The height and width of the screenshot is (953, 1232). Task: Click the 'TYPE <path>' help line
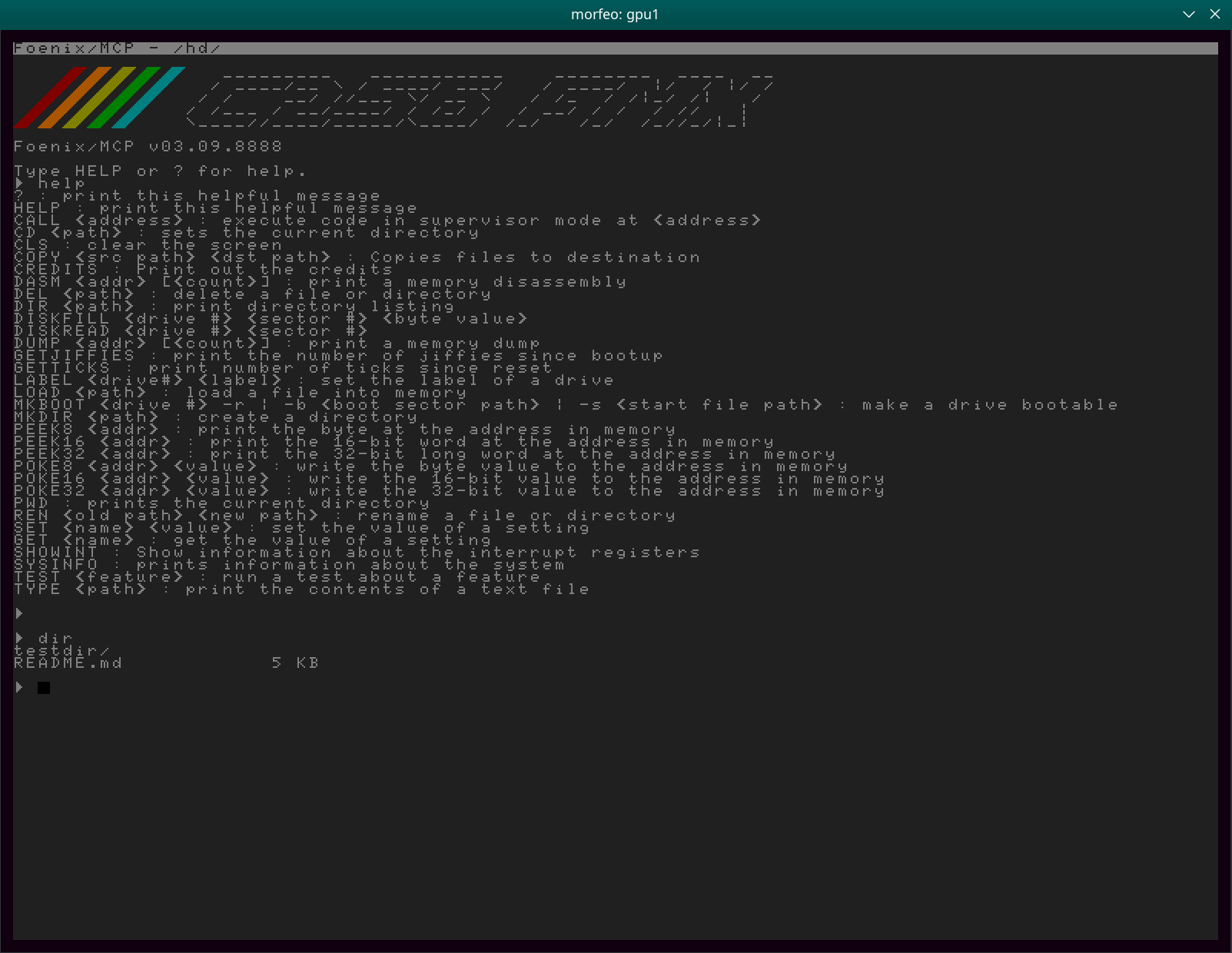(x=302, y=589)
